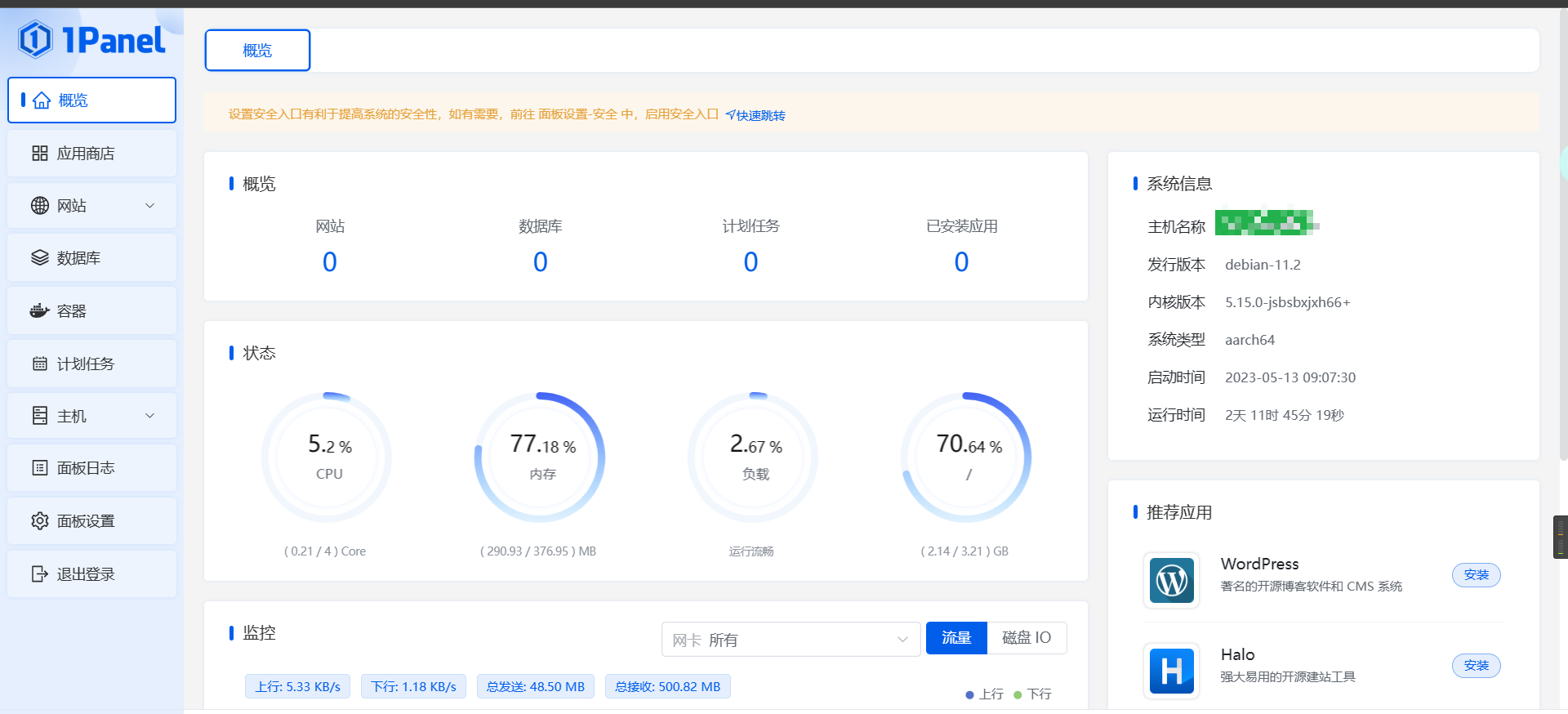The height and width of the screenshot is (714, 1568).
Task: Click the debian-11.2 version text
Action: pyautogui.click(x=1263, y=265)
